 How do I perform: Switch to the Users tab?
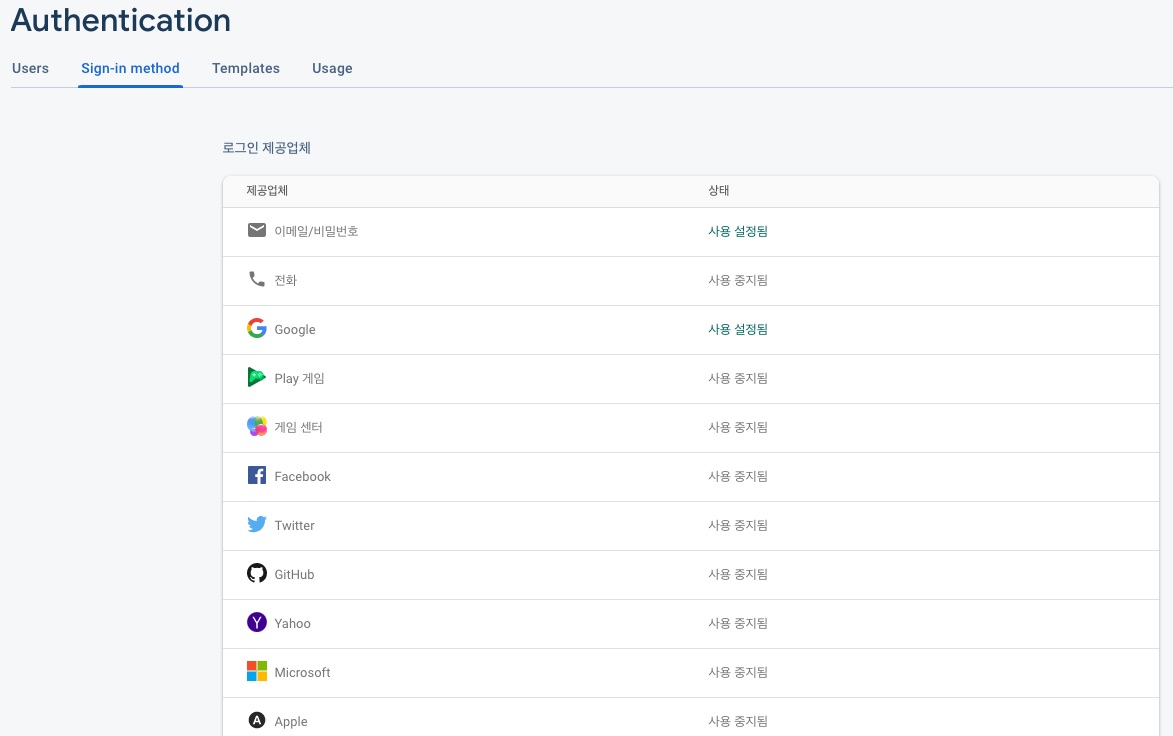point(30,69)
